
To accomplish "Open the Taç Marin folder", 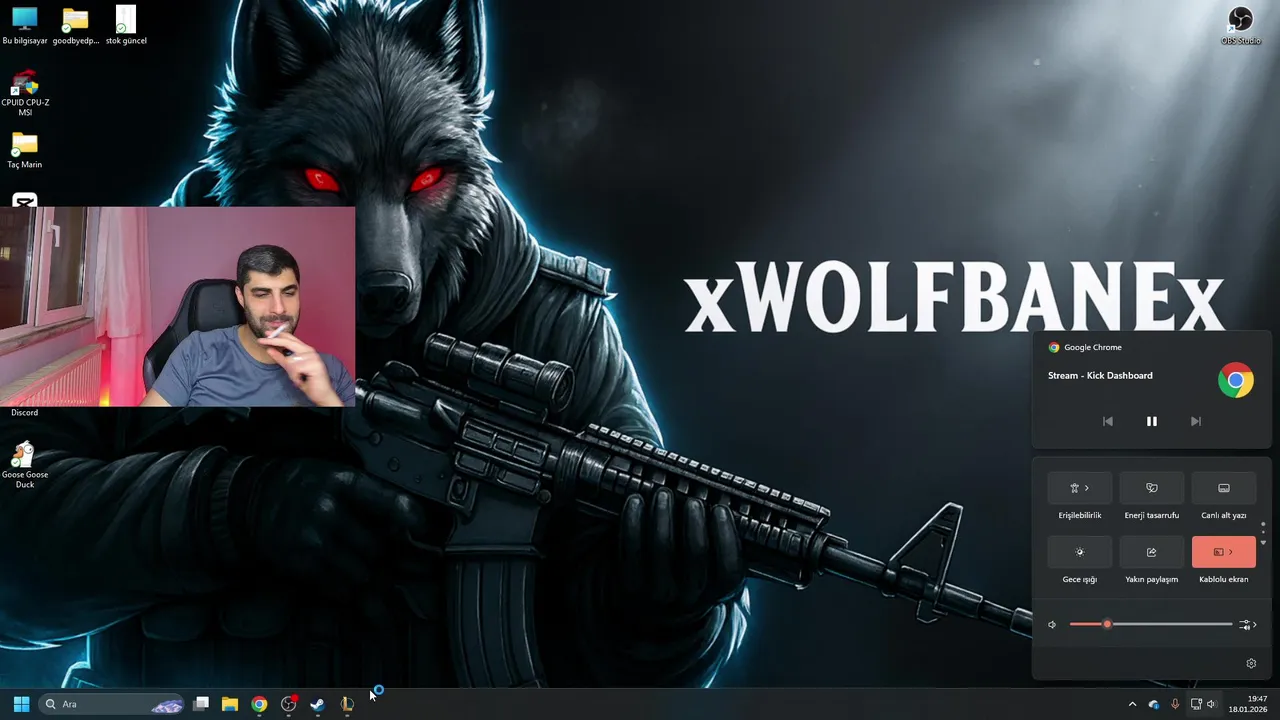I will click(24, 150).
